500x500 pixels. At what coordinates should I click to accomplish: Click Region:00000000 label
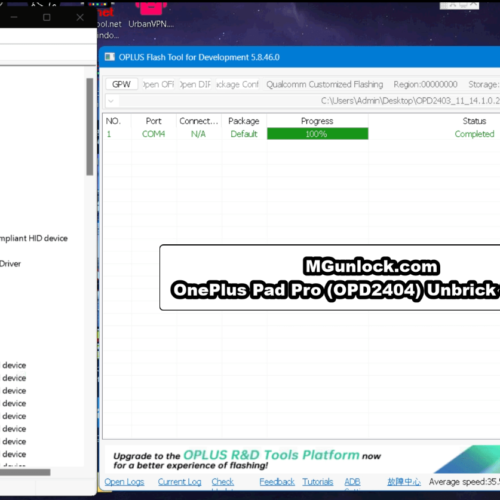pyautogui.click(x=425, y=84)
